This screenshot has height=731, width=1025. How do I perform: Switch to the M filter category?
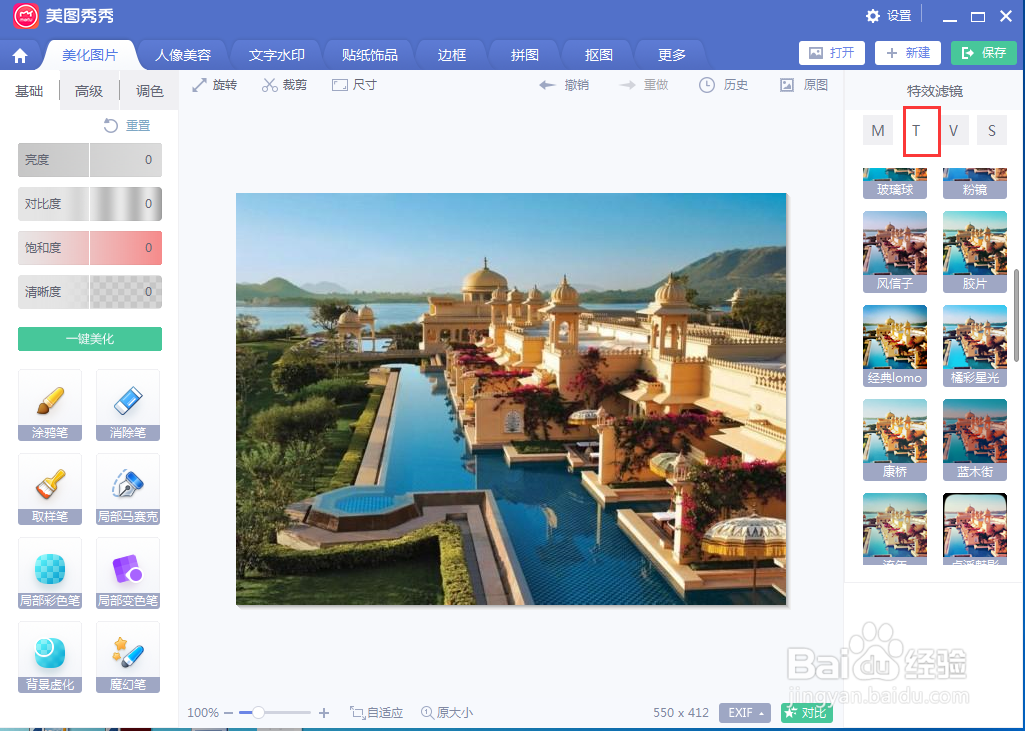coord(877,130)
